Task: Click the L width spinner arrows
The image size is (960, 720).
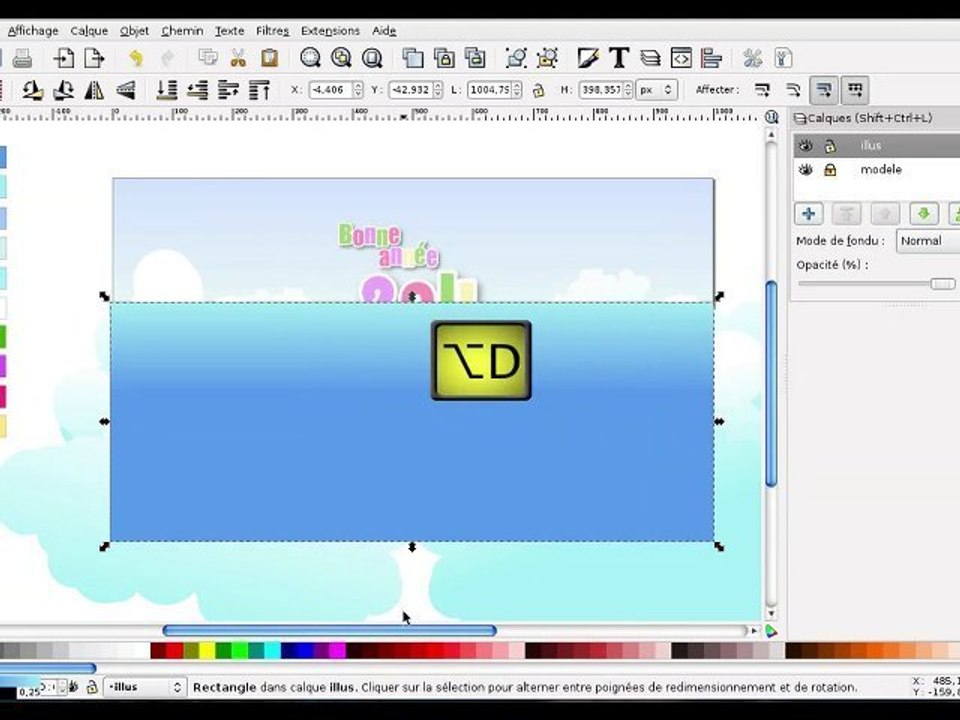Action: (517, 90)
